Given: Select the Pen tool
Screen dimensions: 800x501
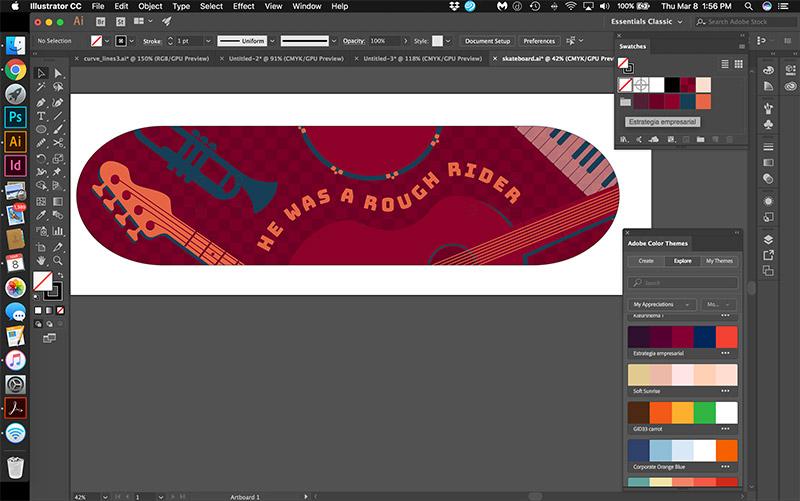Looking at the screenshot, I should pyautogui.click(x=42, y=101).
